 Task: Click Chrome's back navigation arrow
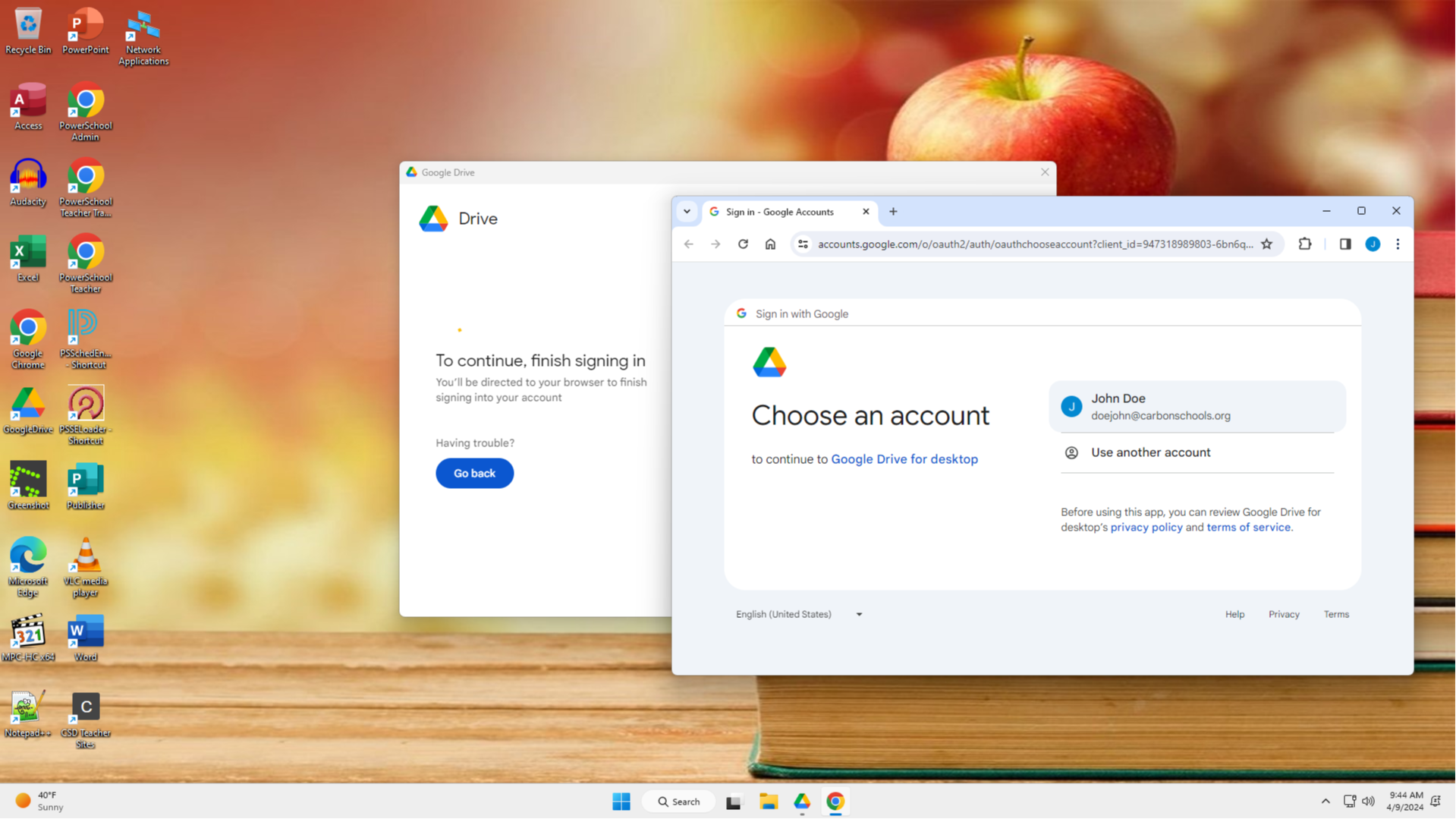[x=688, y=244]
